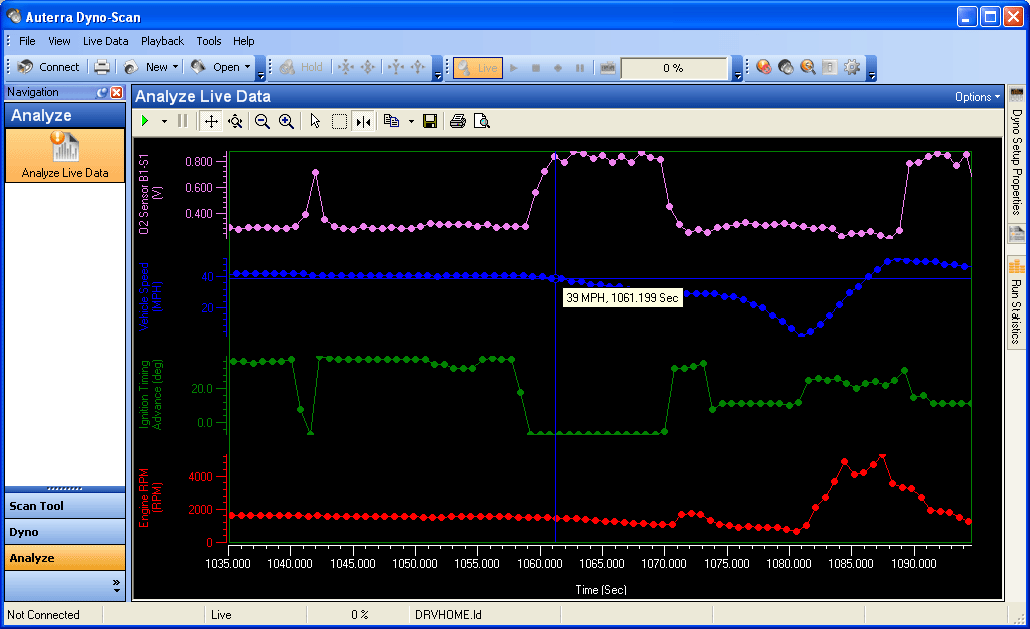Open the Playback menu

point(162,41)
